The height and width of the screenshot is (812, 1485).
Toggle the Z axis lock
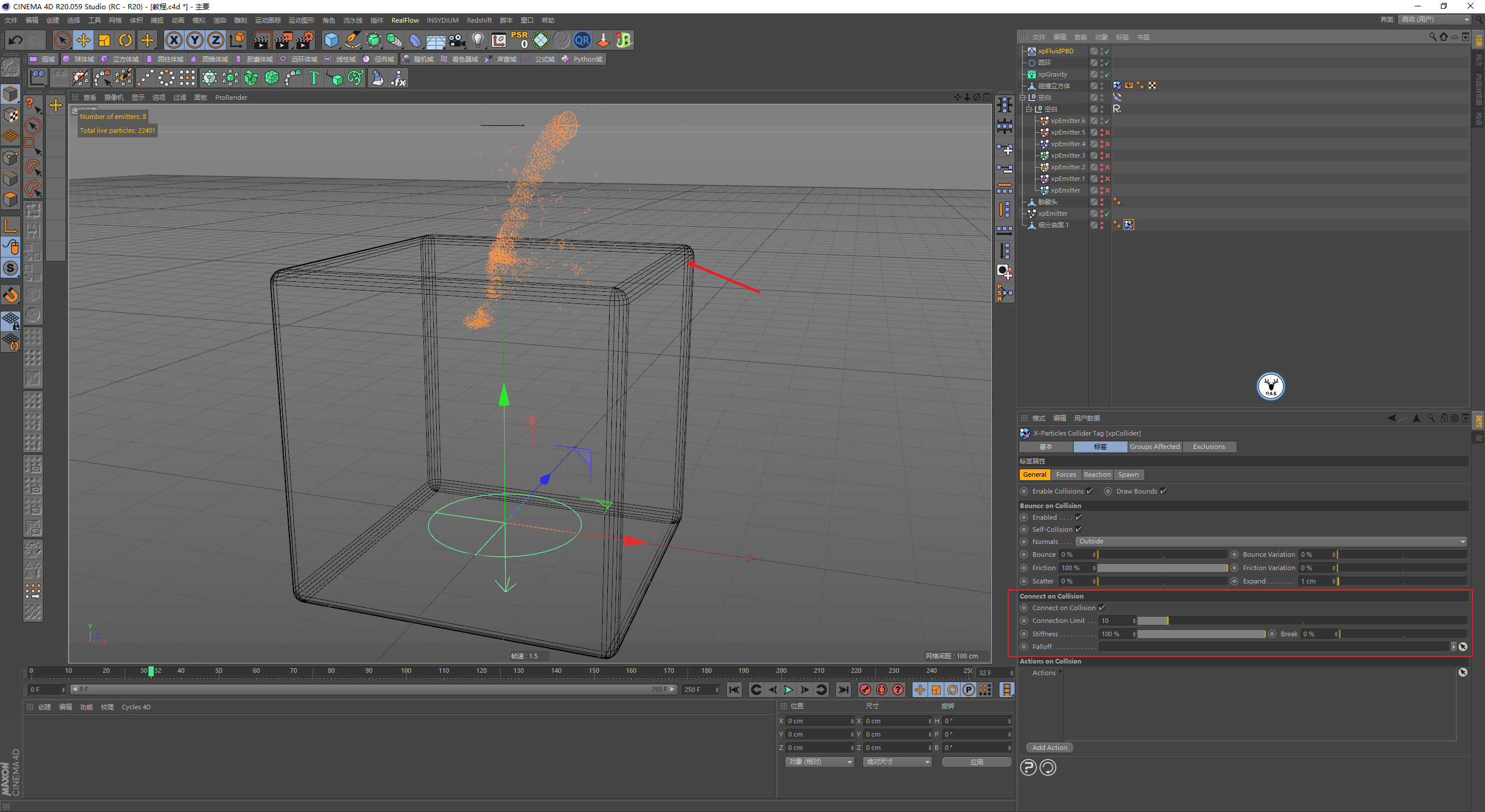216,40
